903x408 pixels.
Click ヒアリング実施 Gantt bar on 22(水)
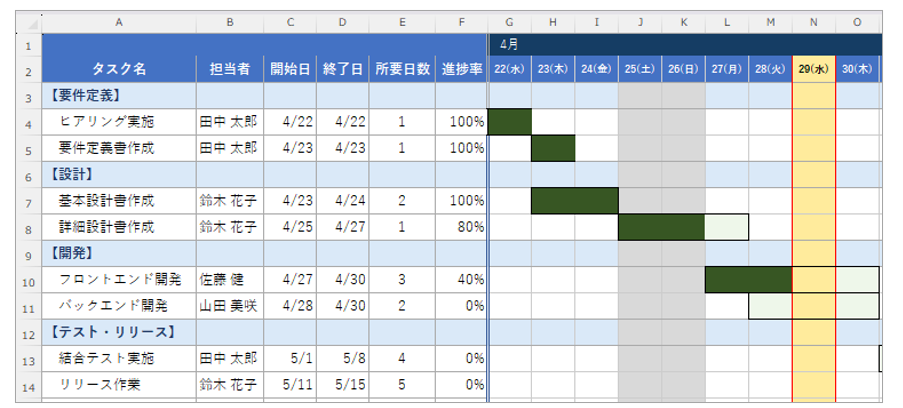(510, 122)
